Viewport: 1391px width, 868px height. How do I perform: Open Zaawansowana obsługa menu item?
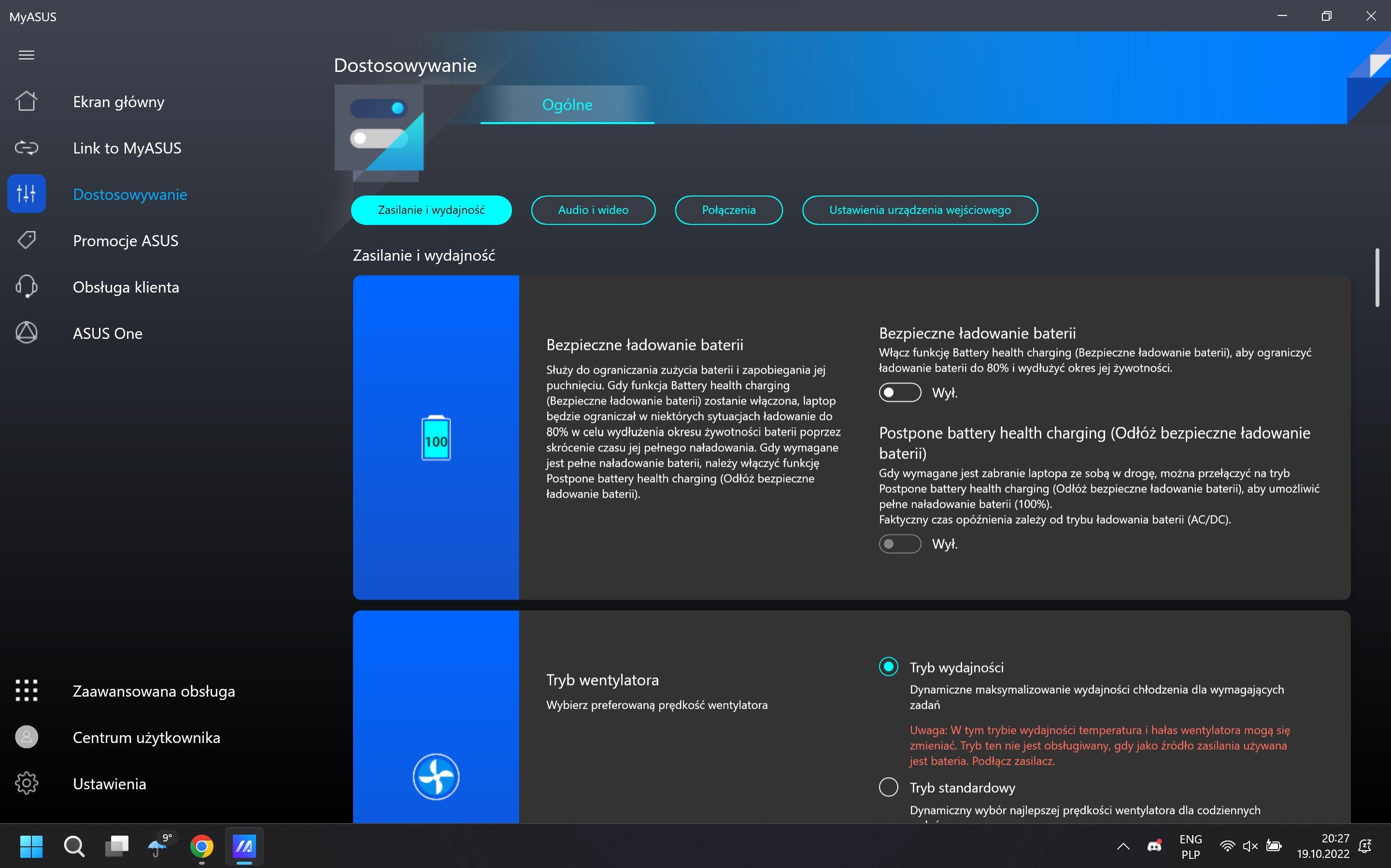click(154, 691)
